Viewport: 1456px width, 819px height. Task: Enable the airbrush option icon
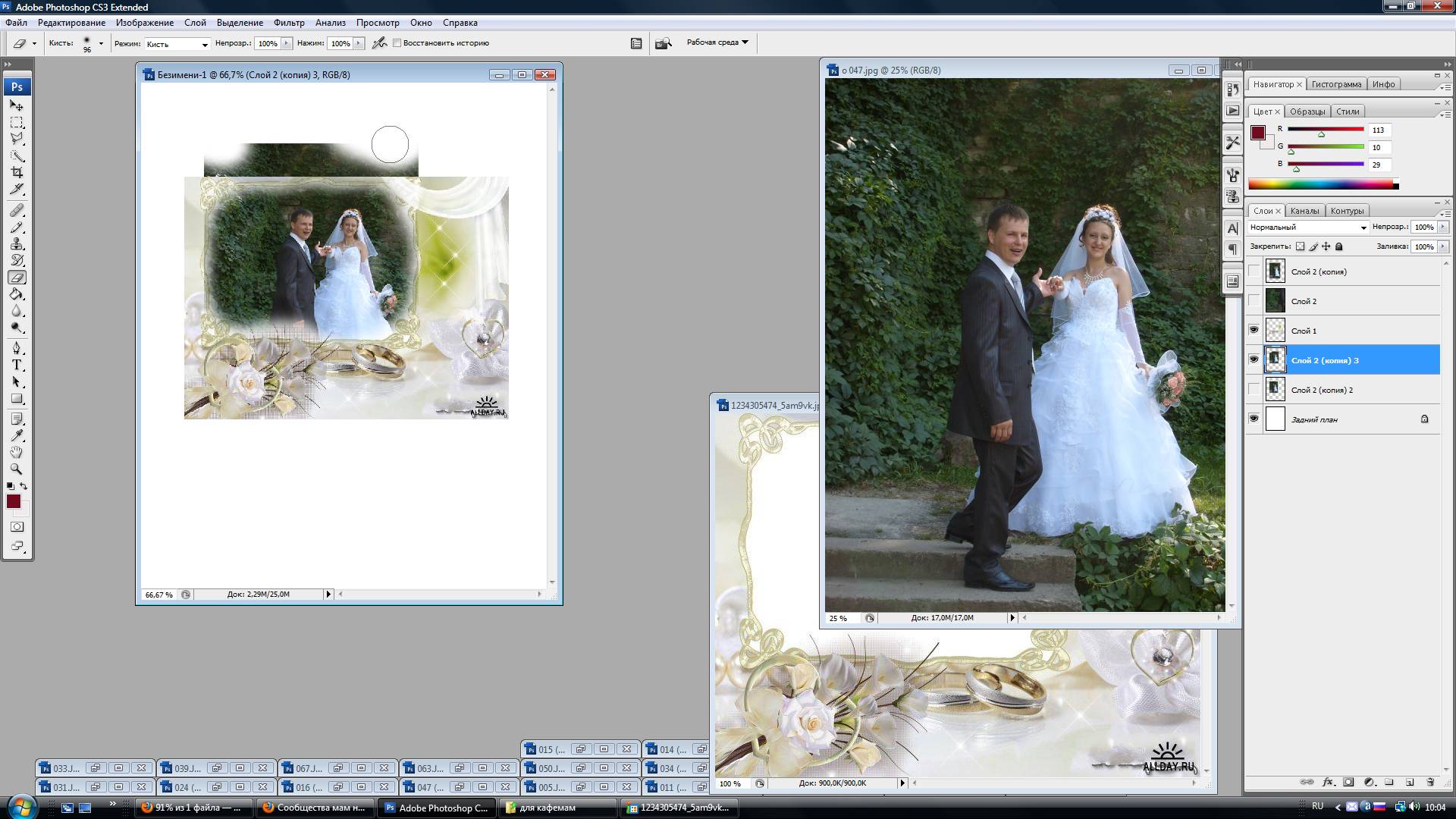pos(380,43)
